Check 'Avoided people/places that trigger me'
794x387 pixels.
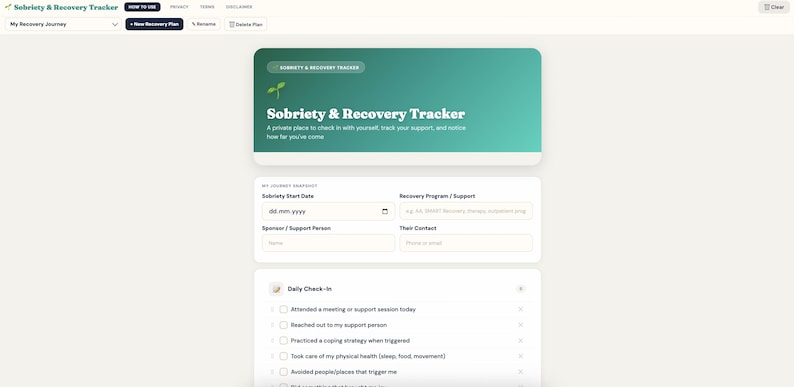click(x=284, y=372)
